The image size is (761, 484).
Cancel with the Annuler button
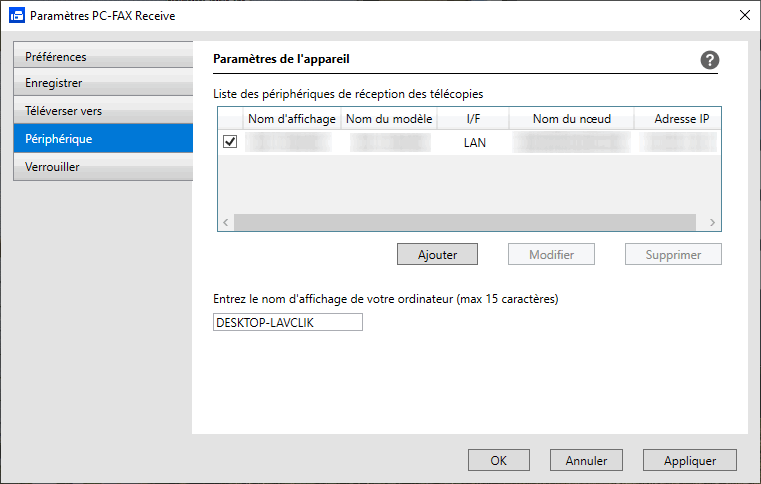[x=586, y=460]
